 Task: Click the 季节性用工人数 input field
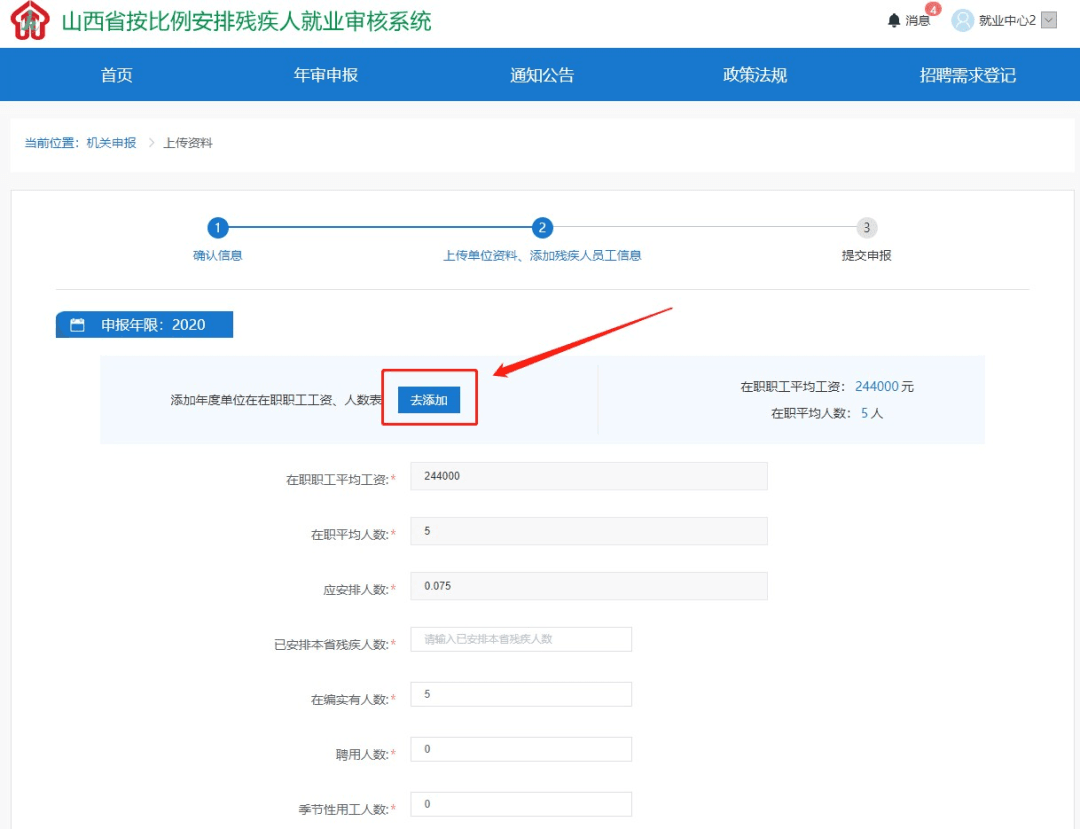(521, 804)
